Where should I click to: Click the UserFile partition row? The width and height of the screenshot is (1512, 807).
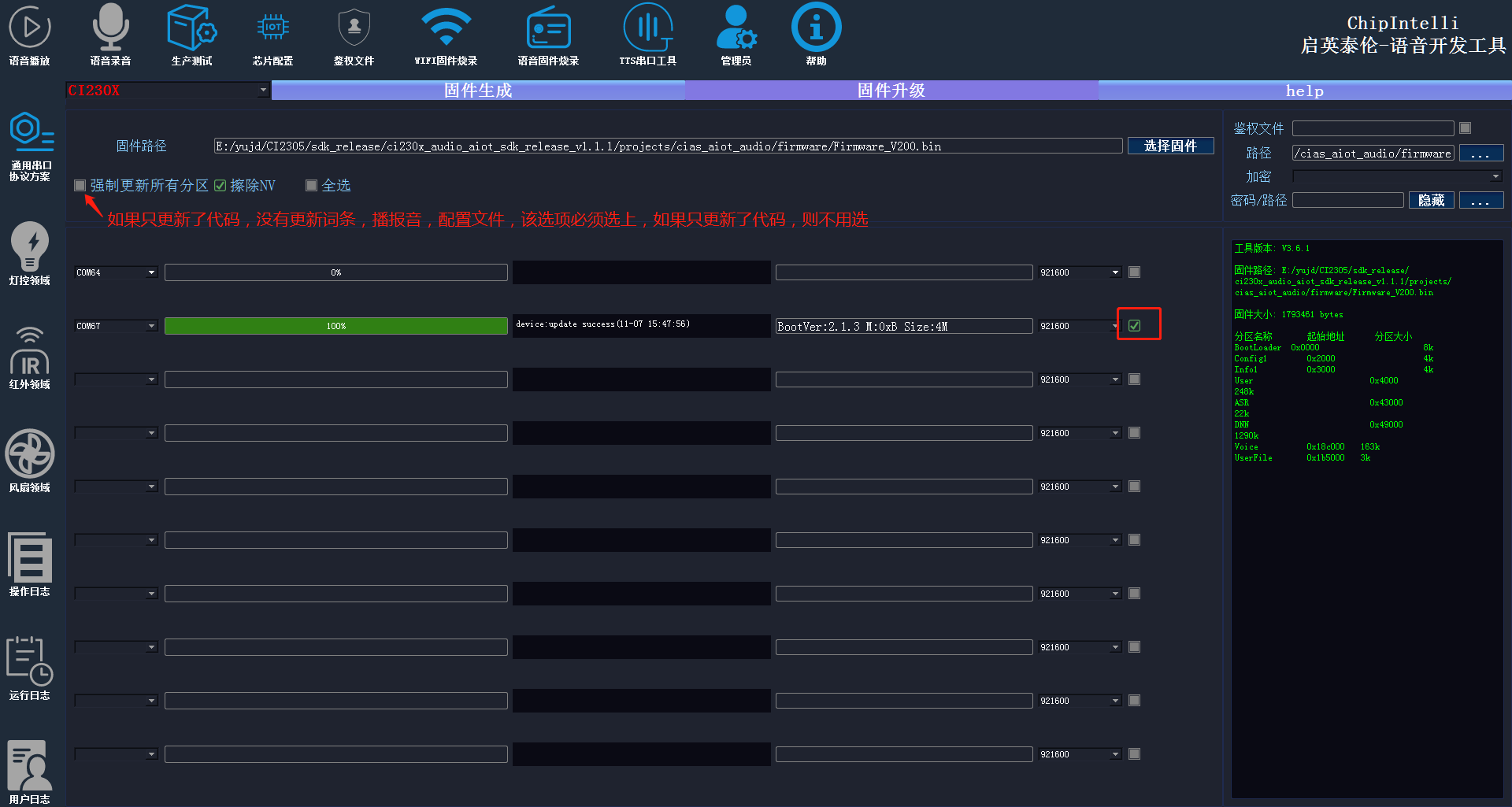tap(1303, 457)
